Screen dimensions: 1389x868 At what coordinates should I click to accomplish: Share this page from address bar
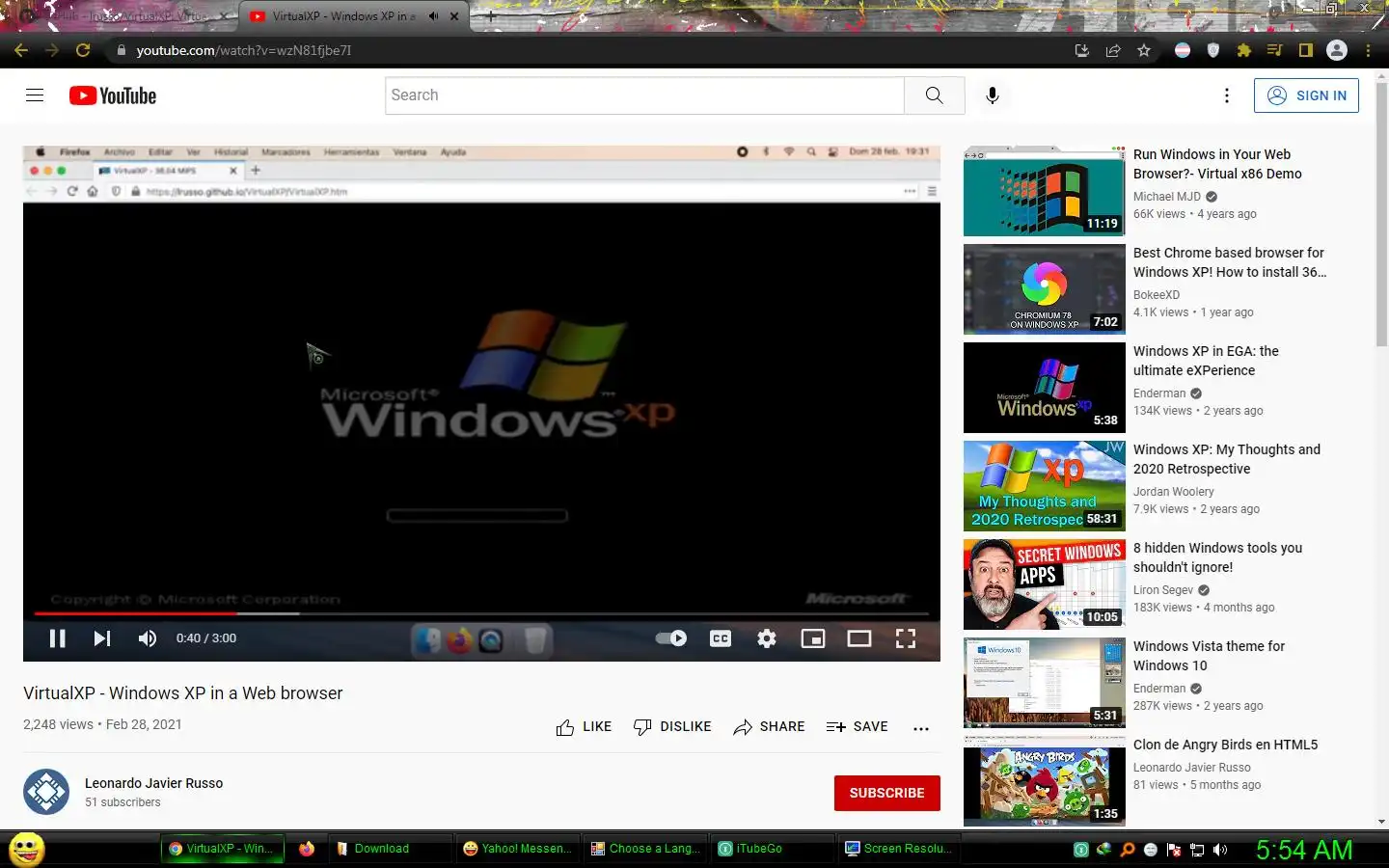1113,50
